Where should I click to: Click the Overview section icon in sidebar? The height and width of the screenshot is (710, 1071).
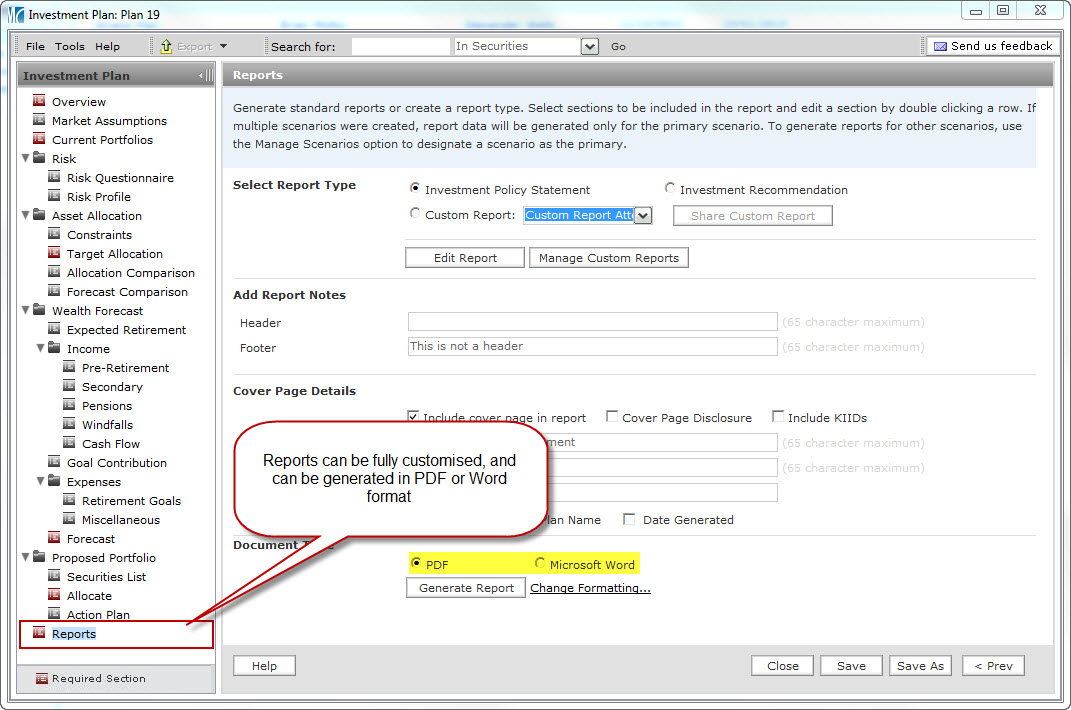click(39, 101)
